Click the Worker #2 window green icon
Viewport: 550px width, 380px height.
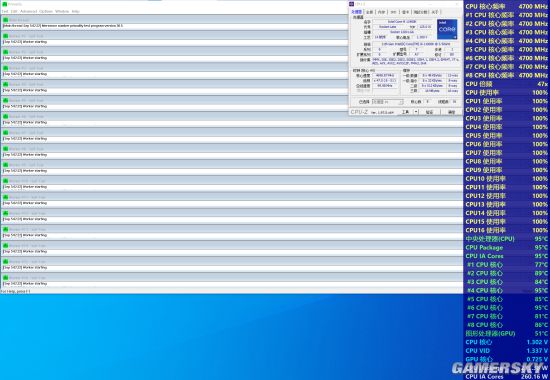tap(6, 52)
